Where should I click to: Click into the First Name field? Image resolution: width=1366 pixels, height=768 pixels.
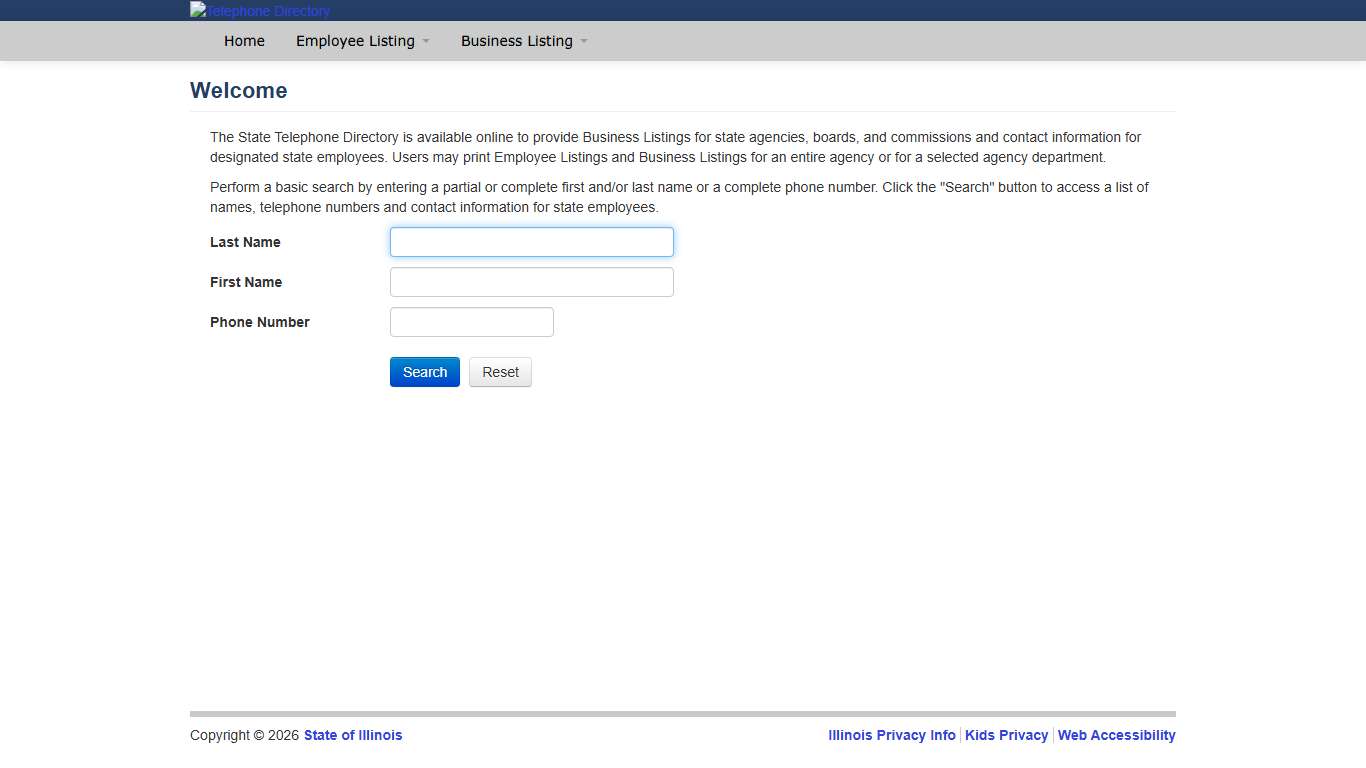pos(531,282)
